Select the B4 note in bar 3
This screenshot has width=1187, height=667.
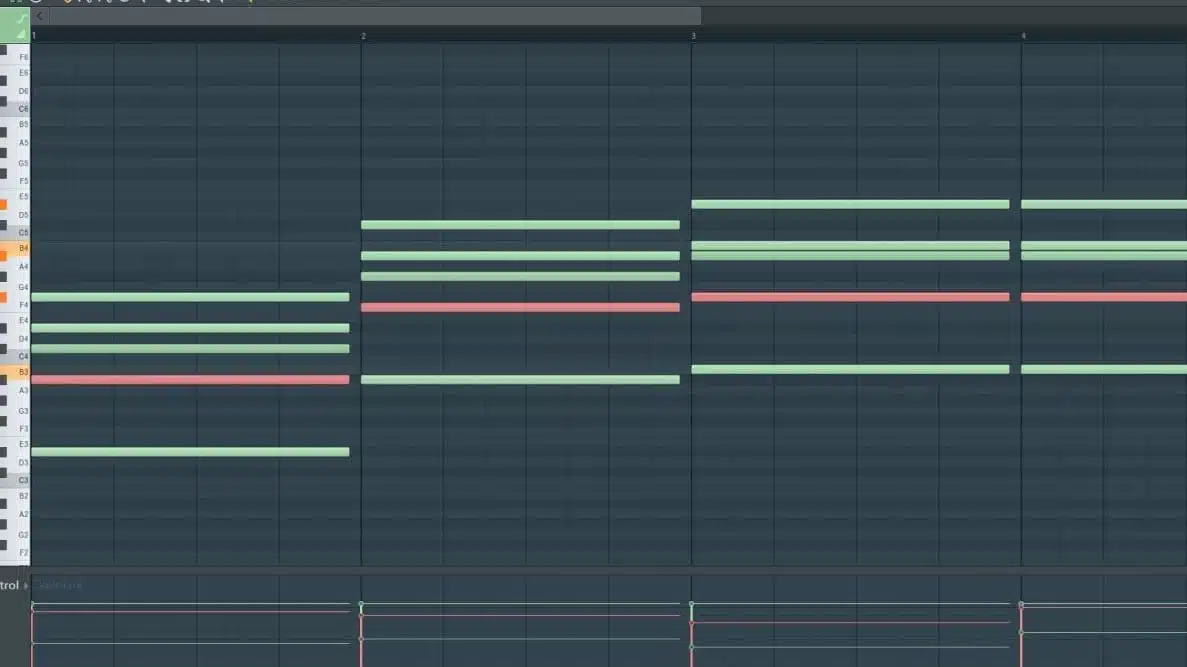[850, 245]
